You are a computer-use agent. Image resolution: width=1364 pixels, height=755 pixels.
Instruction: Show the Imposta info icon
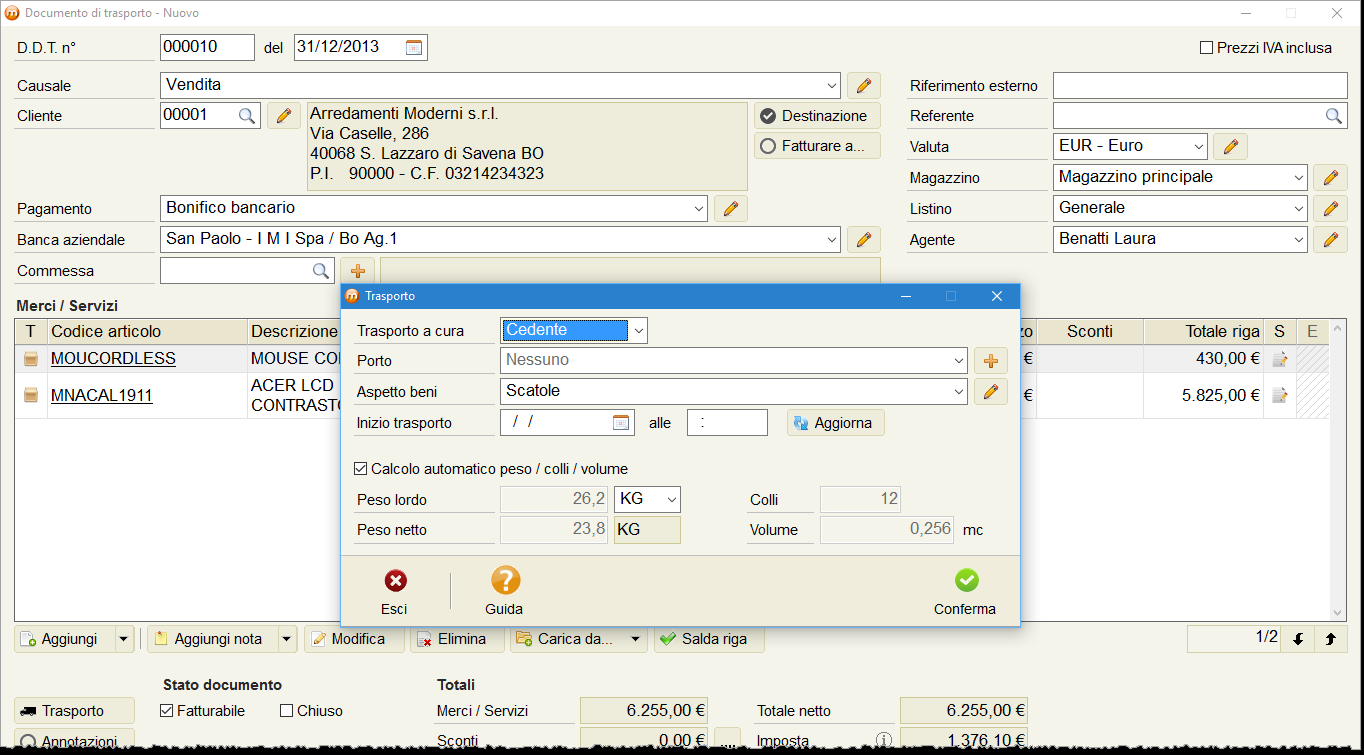click(883, 741)
